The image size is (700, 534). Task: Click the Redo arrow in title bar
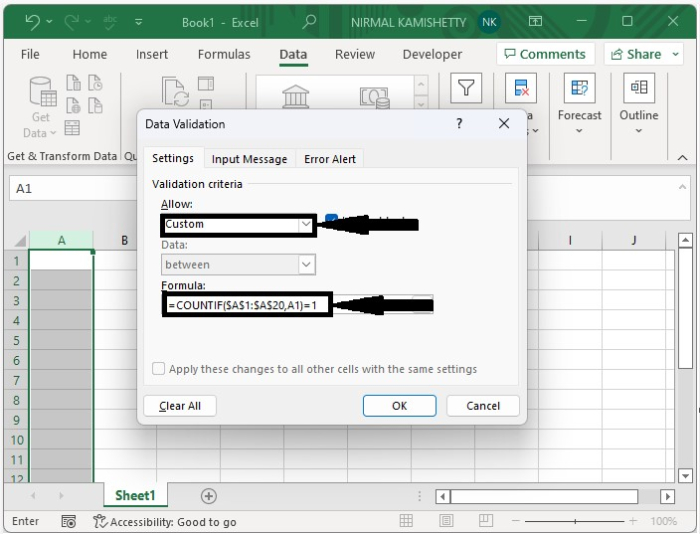tap(72, 22)
